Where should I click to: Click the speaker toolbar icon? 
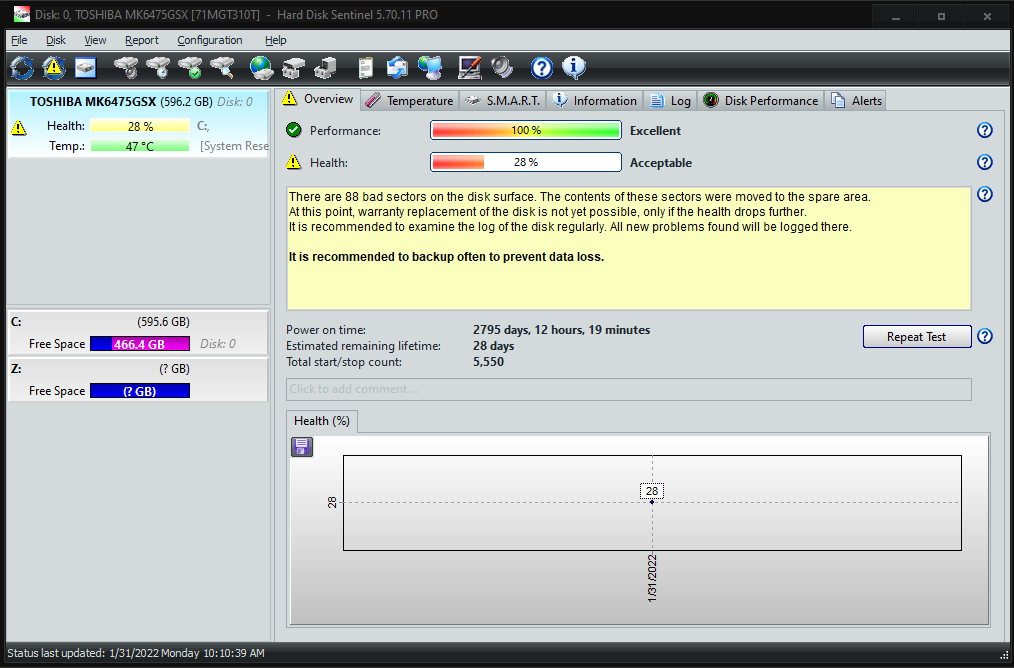[502, 68]
